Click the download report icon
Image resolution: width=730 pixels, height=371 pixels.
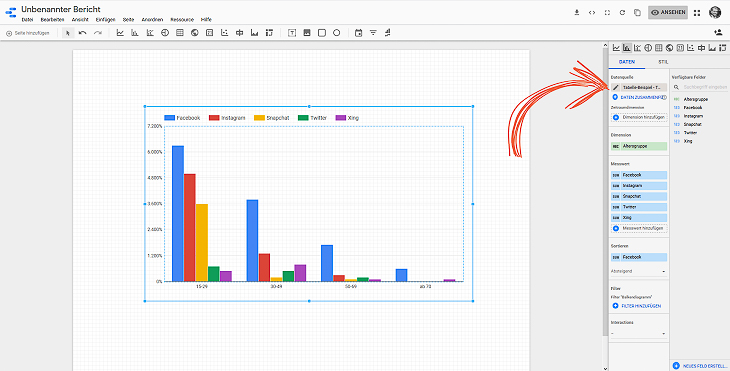pos(577,13)
